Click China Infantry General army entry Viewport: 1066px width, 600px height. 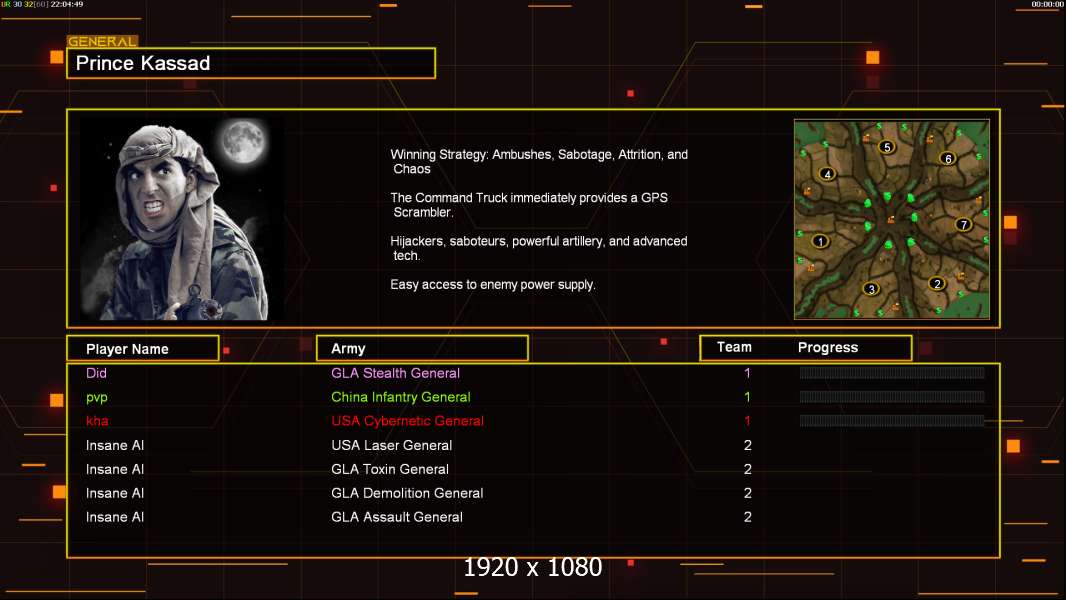click(400, 397)
